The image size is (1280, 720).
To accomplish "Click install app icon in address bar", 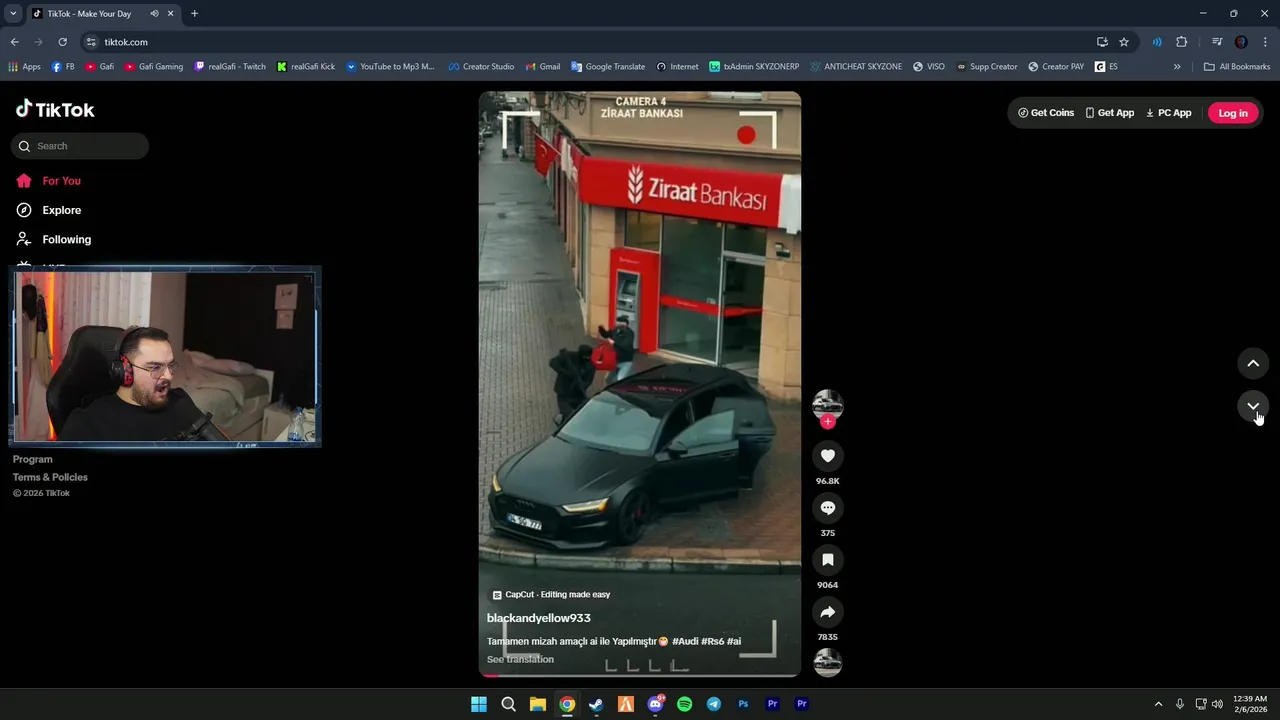I will (x=1102, y=42).
